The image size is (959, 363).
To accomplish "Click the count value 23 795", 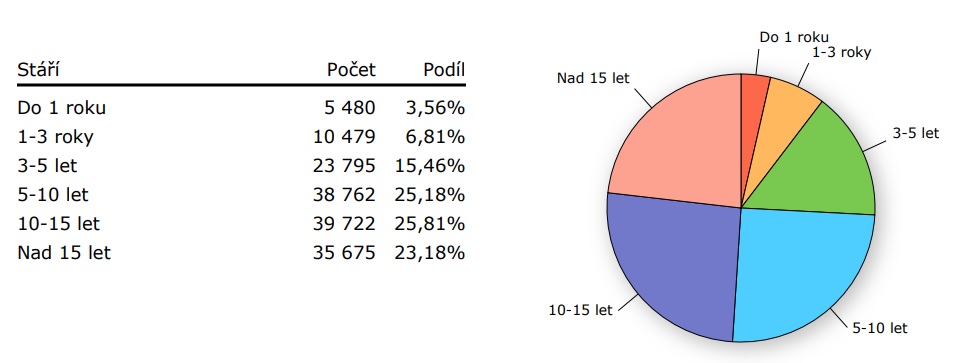I will click(343, 166).
